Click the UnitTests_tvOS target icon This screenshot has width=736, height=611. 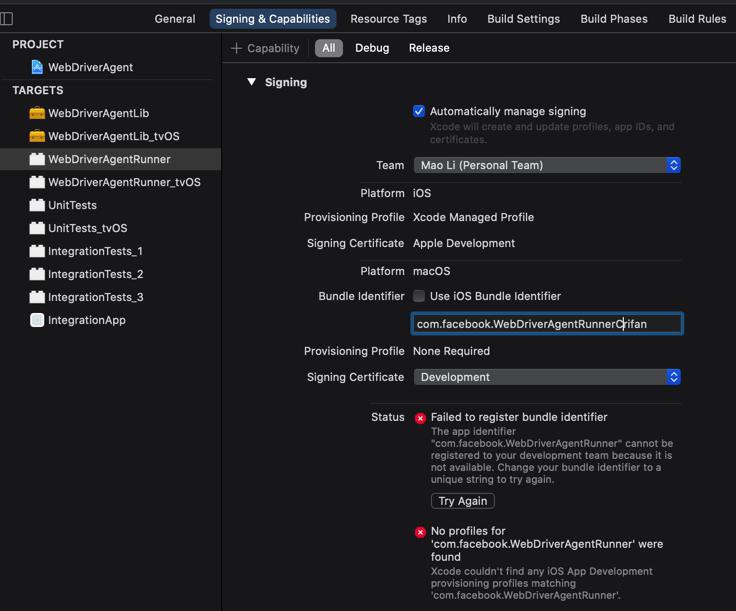(x=37, y=228)
